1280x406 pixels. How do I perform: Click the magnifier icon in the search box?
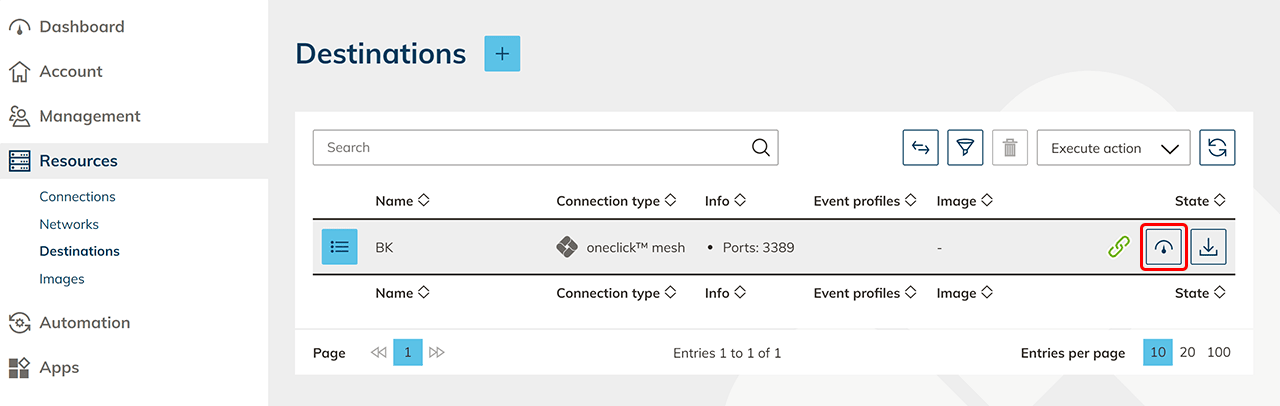(761, 148)
